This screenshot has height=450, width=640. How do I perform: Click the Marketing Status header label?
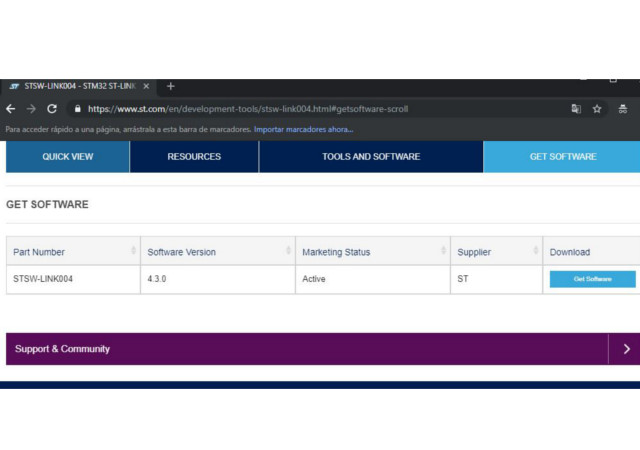336,252
